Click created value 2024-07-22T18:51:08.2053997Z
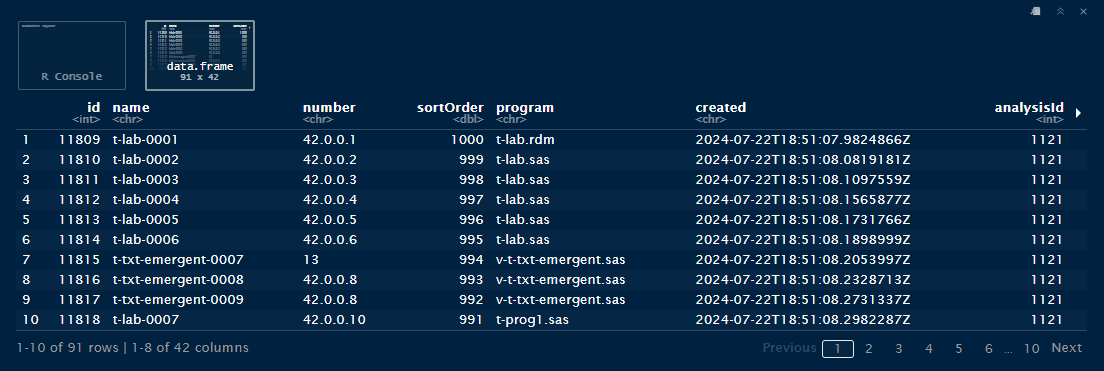 click(x=803, y=260)
